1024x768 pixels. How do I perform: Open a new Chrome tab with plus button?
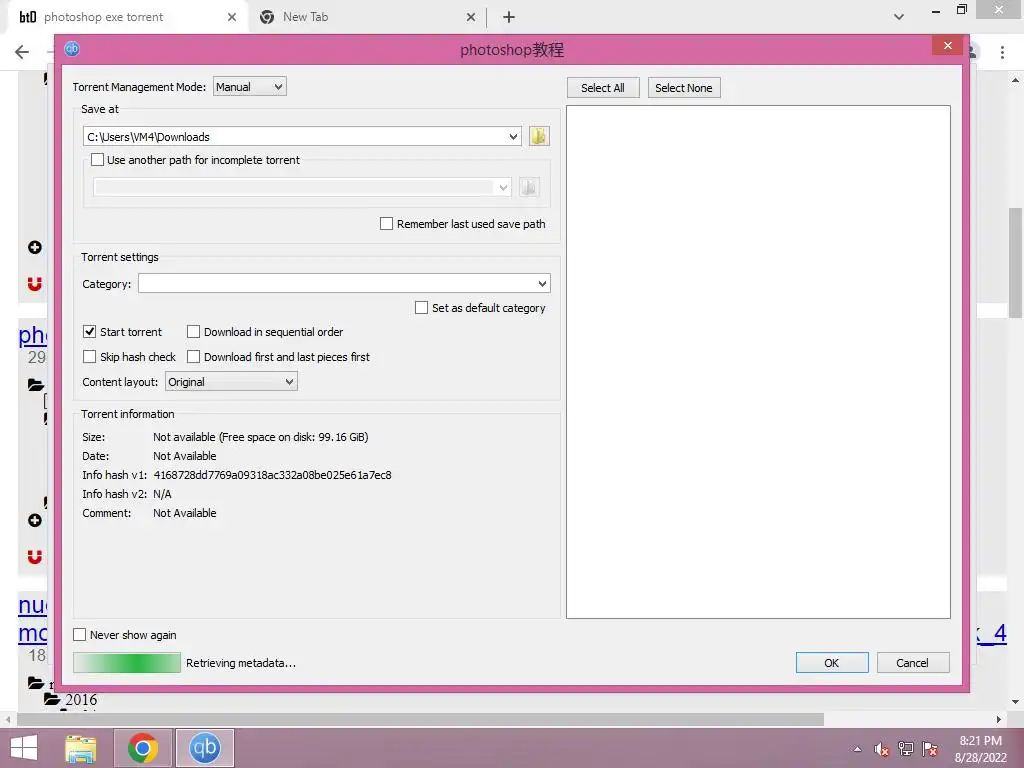pyautogui.click(x=509, y=17)
